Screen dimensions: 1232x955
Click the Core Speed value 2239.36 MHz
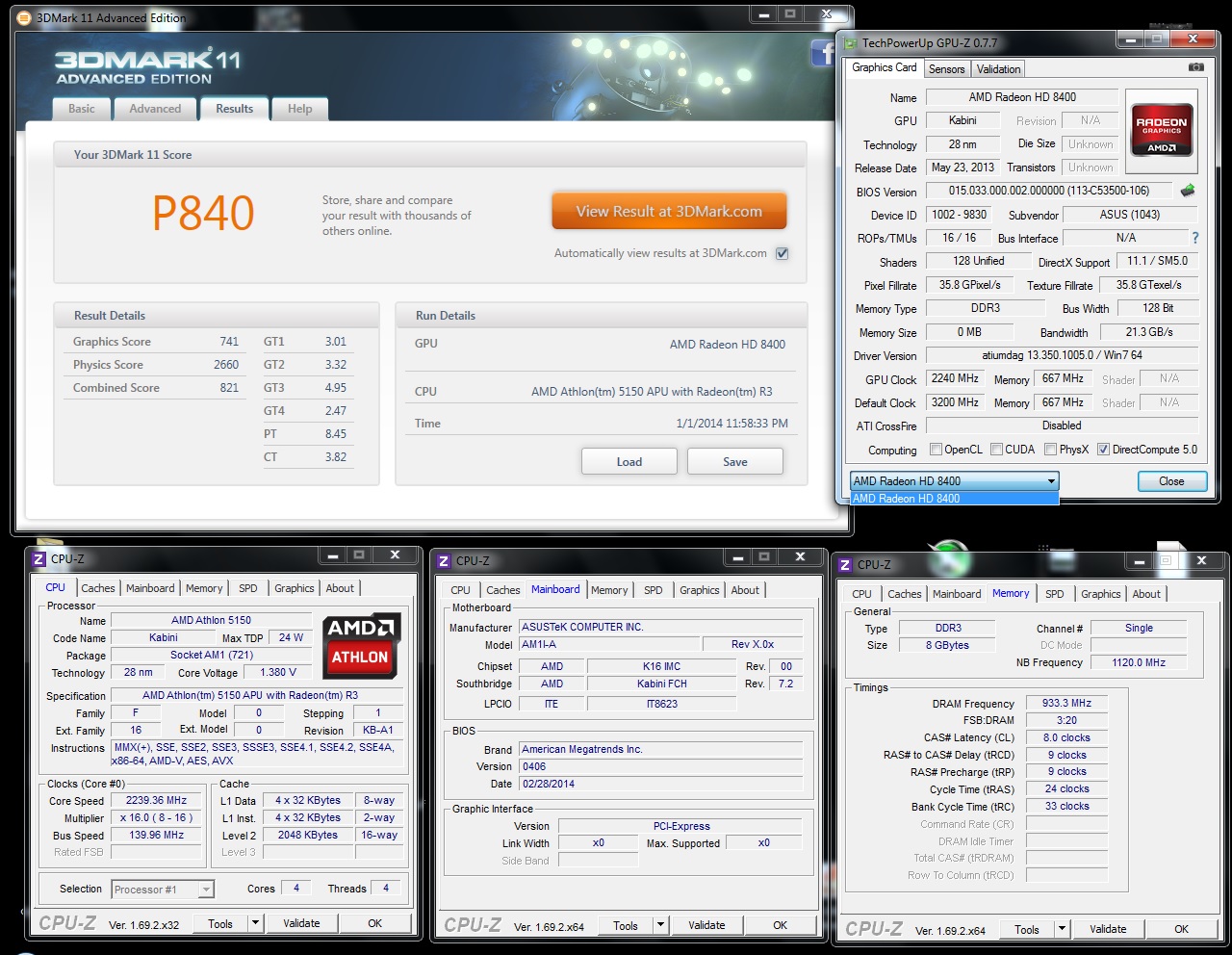(157, 800)
